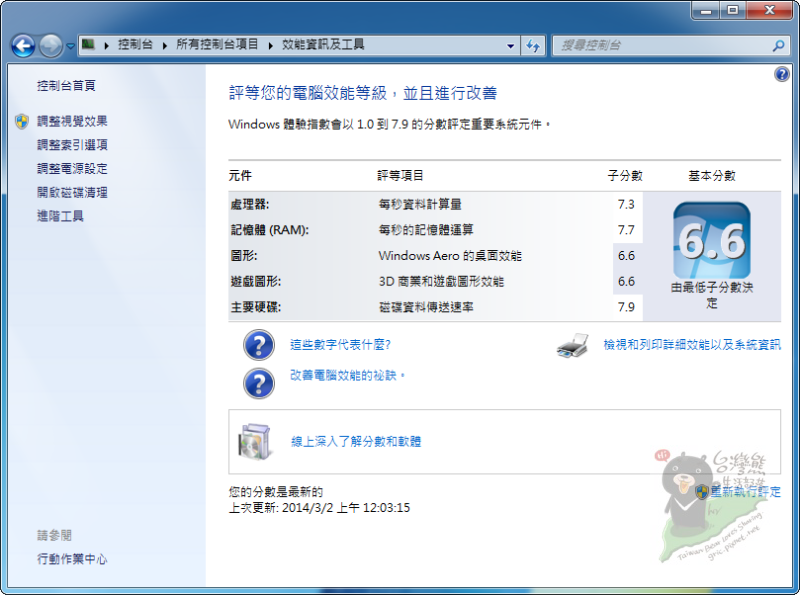Expand the arrow after 所有控制台項目
Image resolution: width=800 pixels, height=595 pixels.
coord(270,45)
